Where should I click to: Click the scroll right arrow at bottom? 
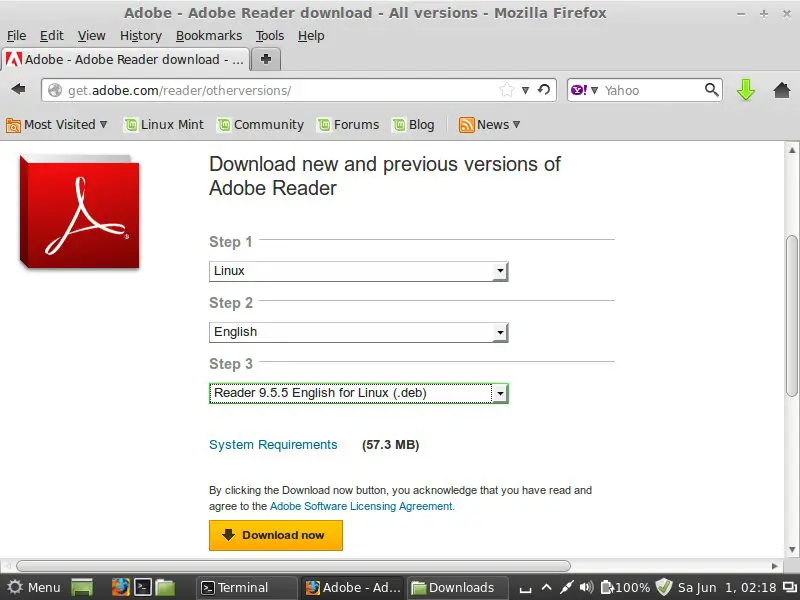tap(774, 566)
